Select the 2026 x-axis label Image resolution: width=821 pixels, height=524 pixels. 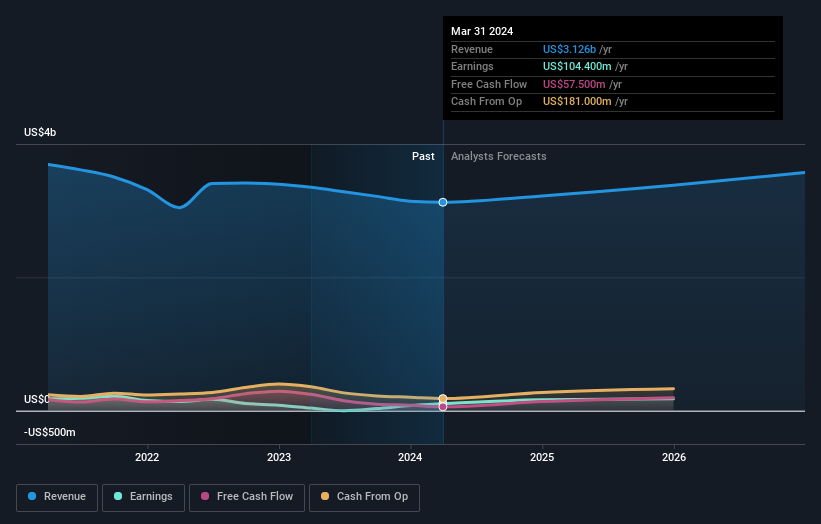[674, 457]
